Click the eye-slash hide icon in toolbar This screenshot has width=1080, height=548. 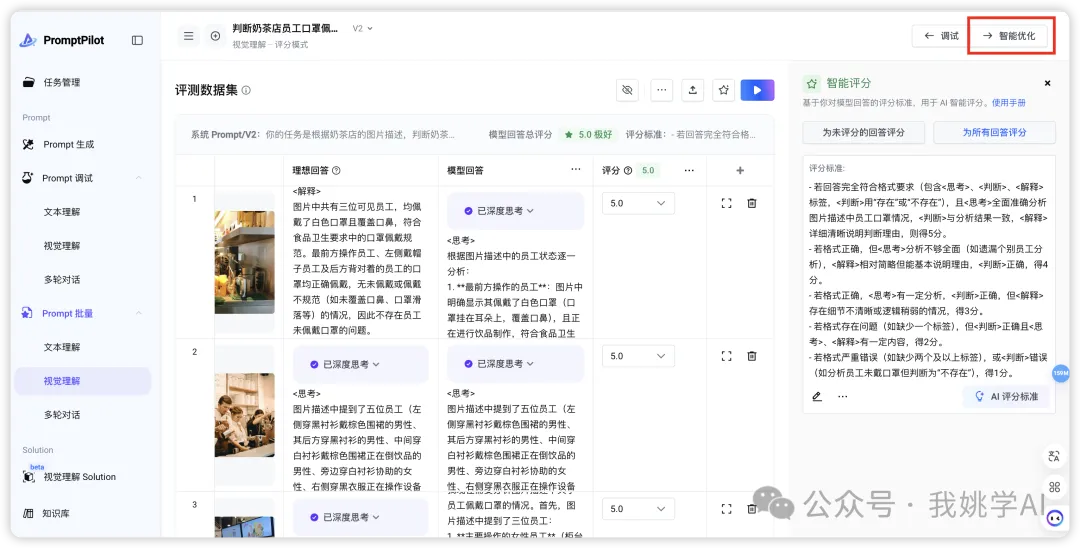(x=627, y=90)
